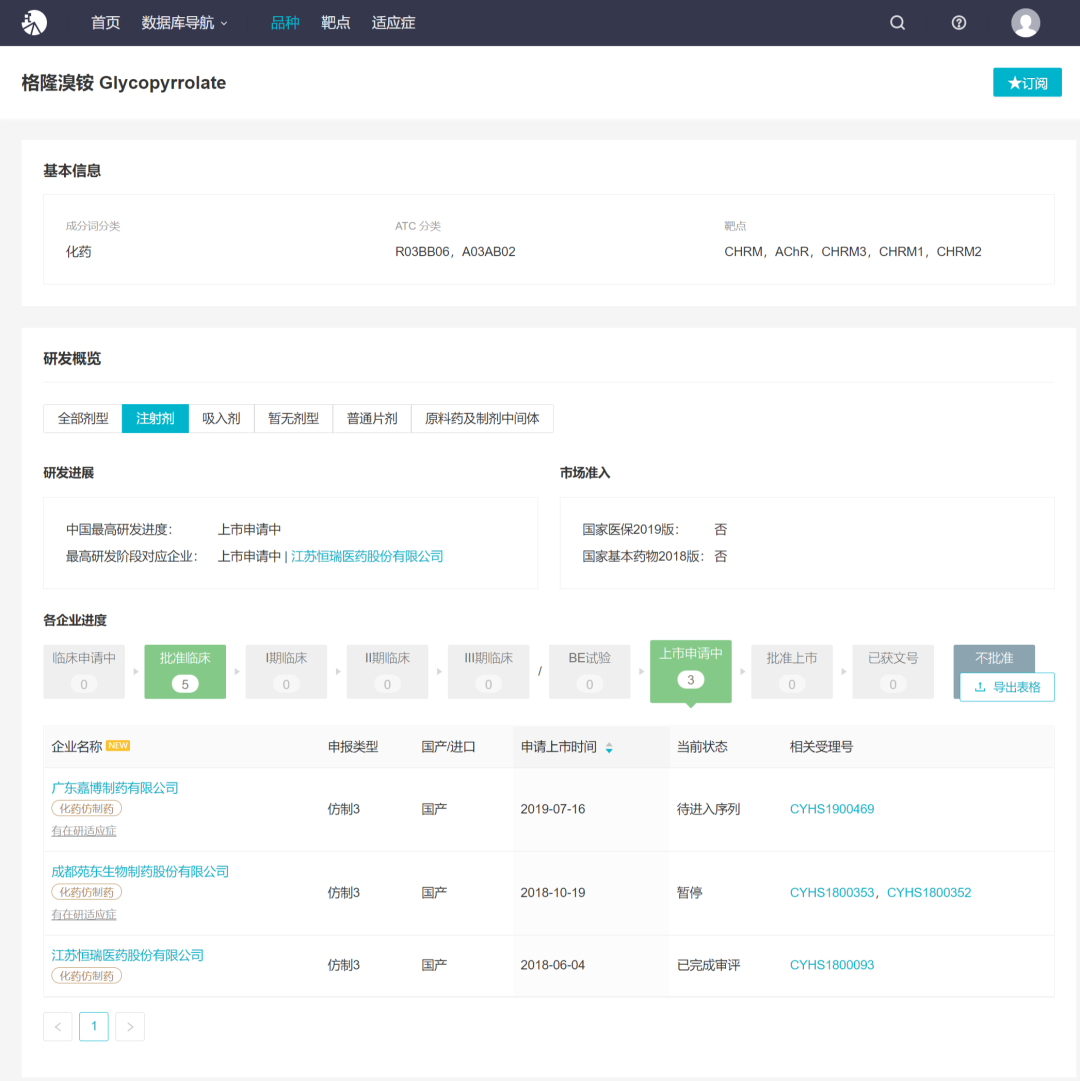Image resolution: width=1080 pixels, height=1081 pixels.
Task: Click the NEW badge beside 企业名称
Action: tap(118, 745)
